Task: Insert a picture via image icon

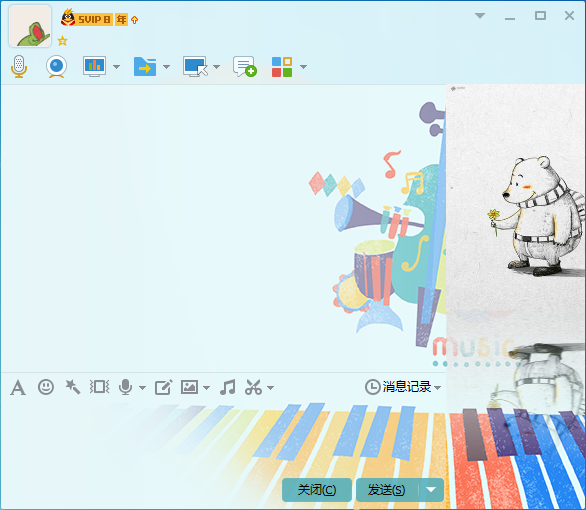Action: click(x=189, y=387)
